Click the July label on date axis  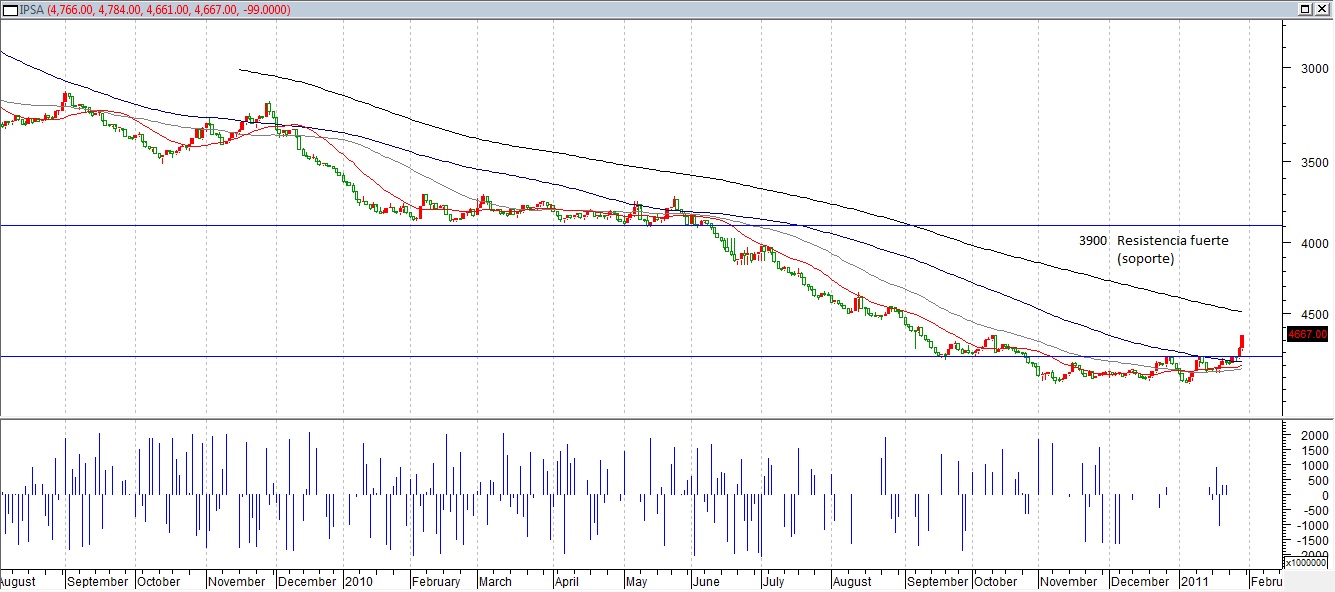pos(773,582)
